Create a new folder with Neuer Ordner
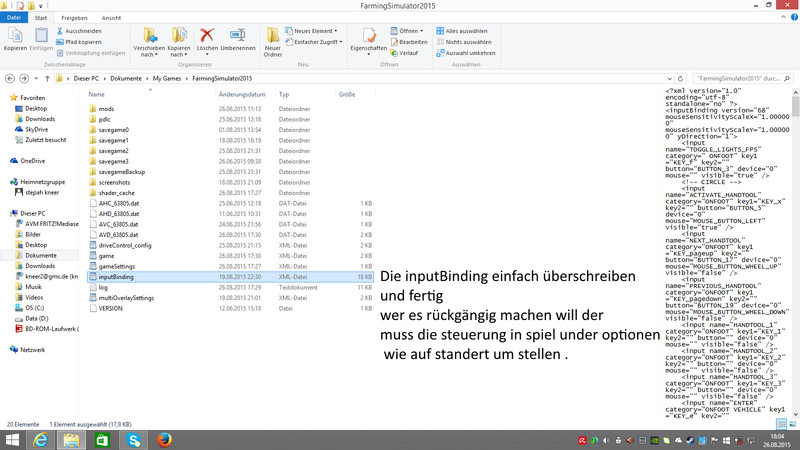Image resolution: width=800 pixels, height=450 pixels. (x=273, y=38)
